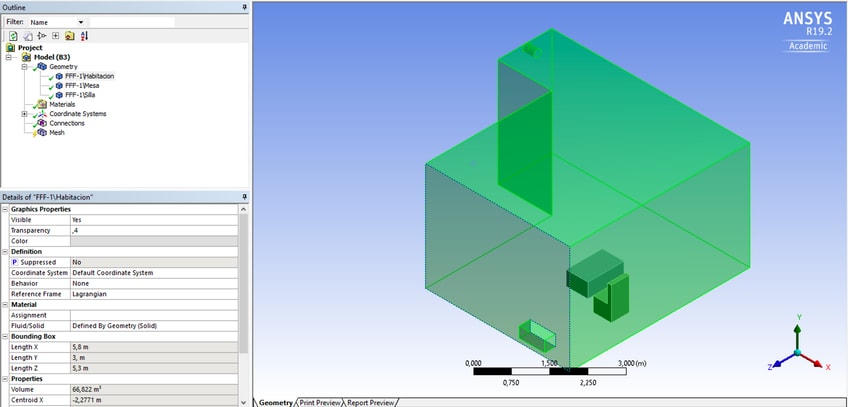Screen dimensions: 848x407
Task: Click the red X axis of the triad
Action: (x=812, y=359)
